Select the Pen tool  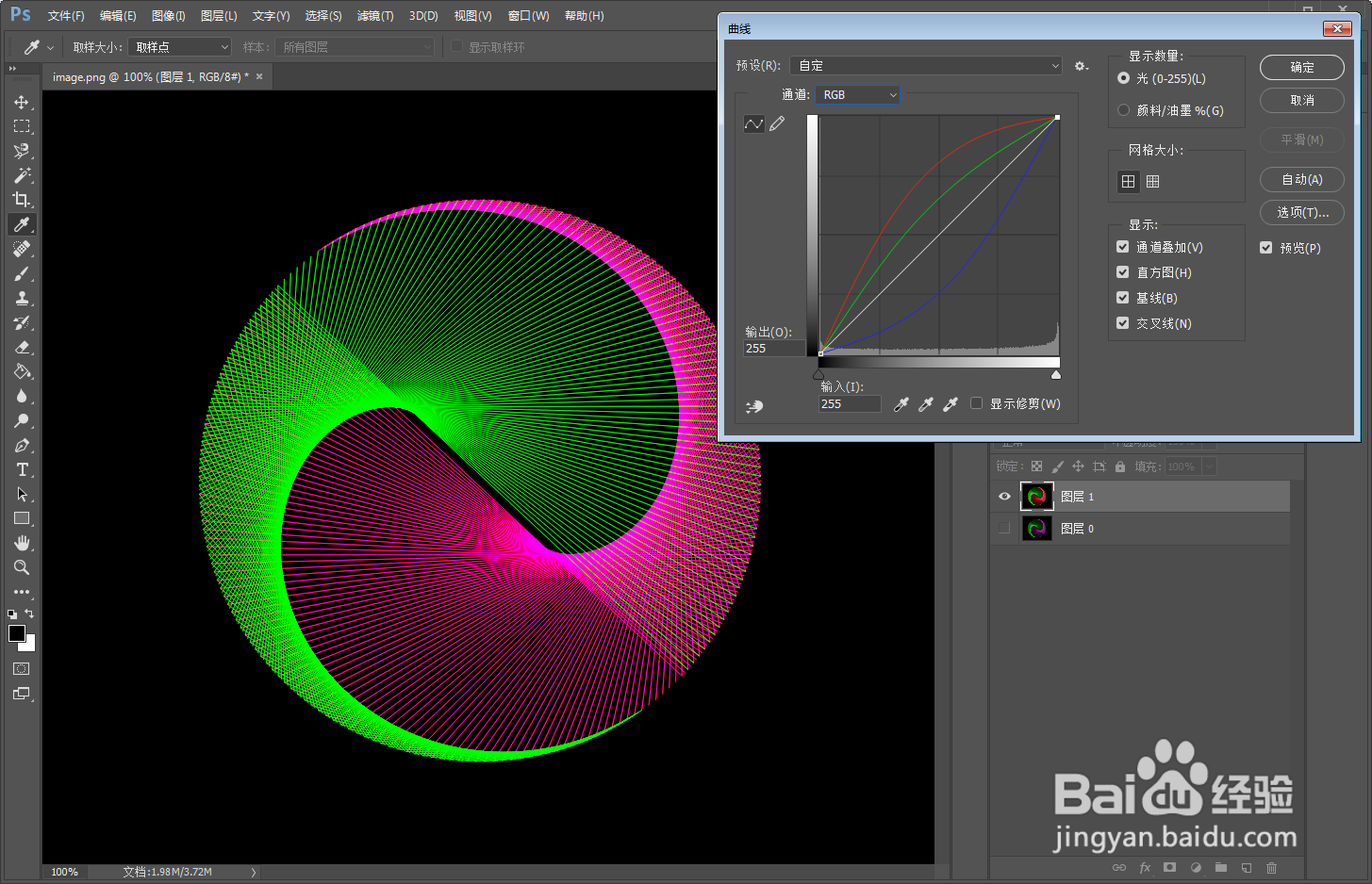pyautogui.click(x=22, y=445)
